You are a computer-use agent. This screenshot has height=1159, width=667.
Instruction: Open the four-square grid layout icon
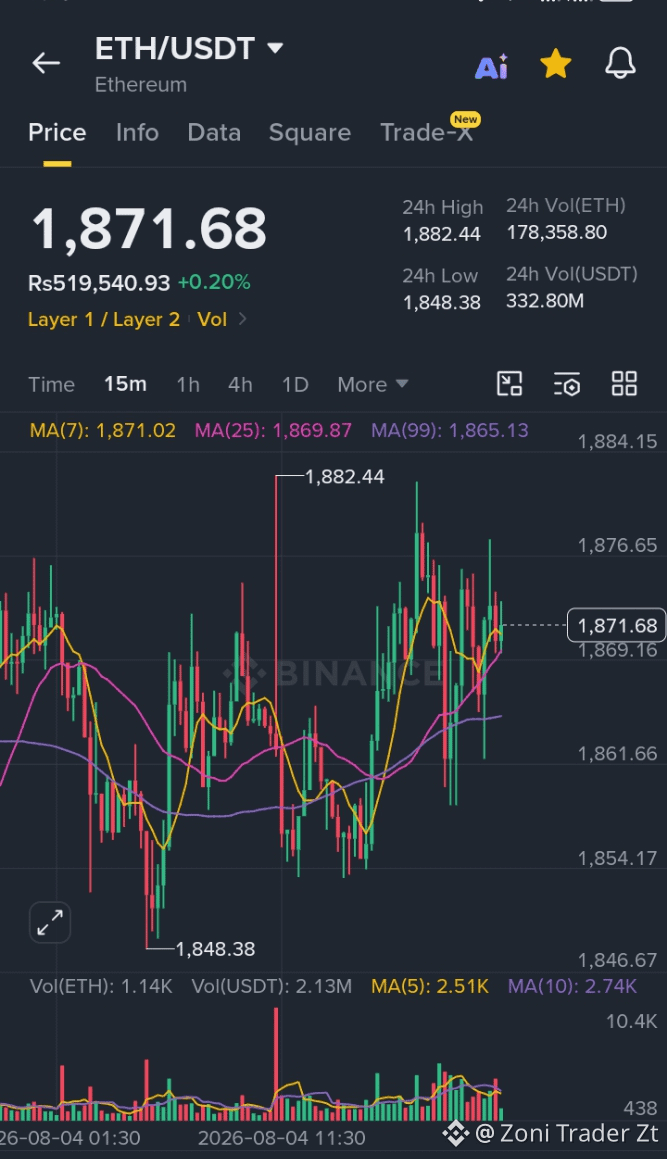coord(624,384)
